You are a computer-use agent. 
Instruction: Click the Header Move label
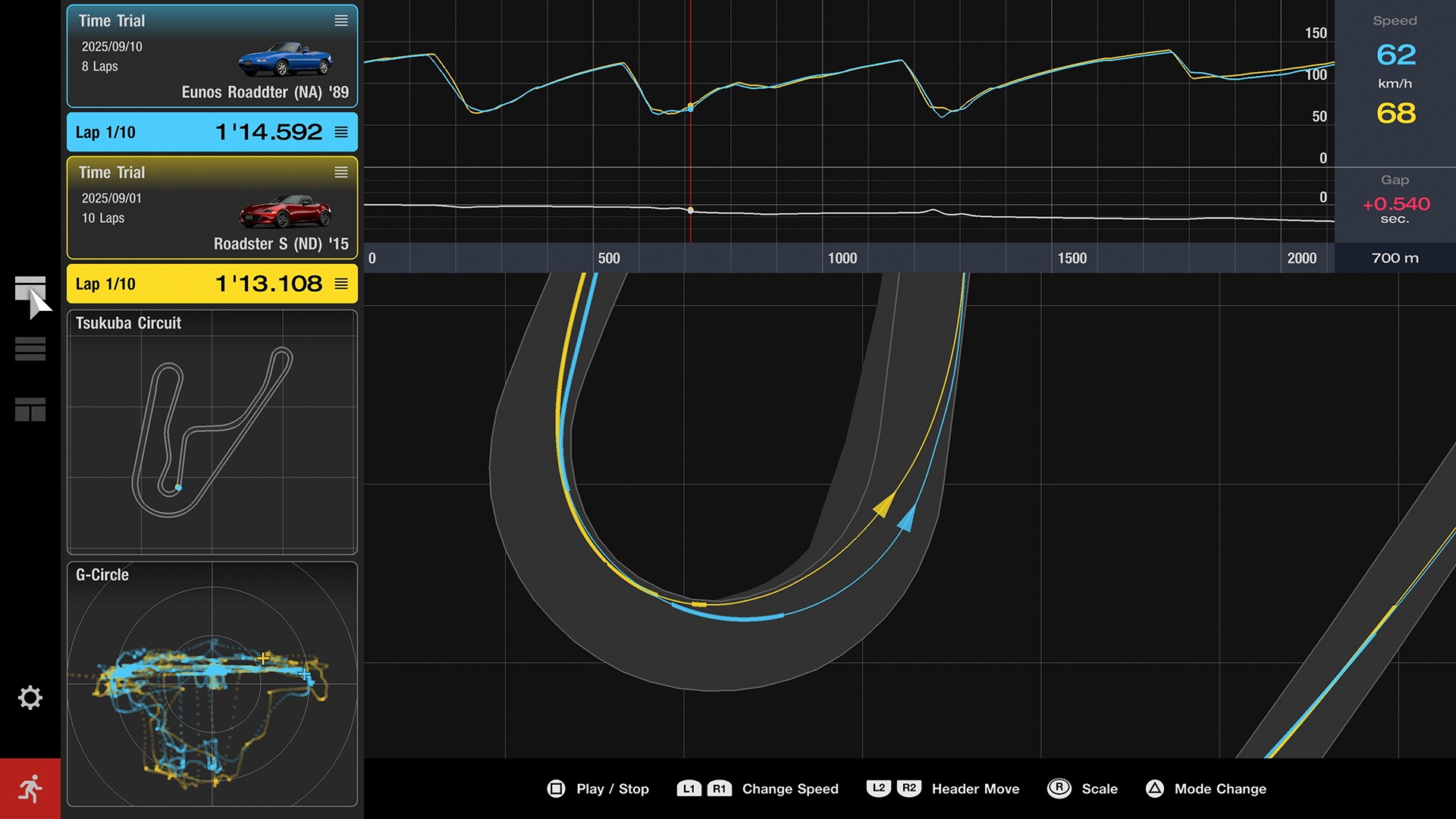[975, 789]
